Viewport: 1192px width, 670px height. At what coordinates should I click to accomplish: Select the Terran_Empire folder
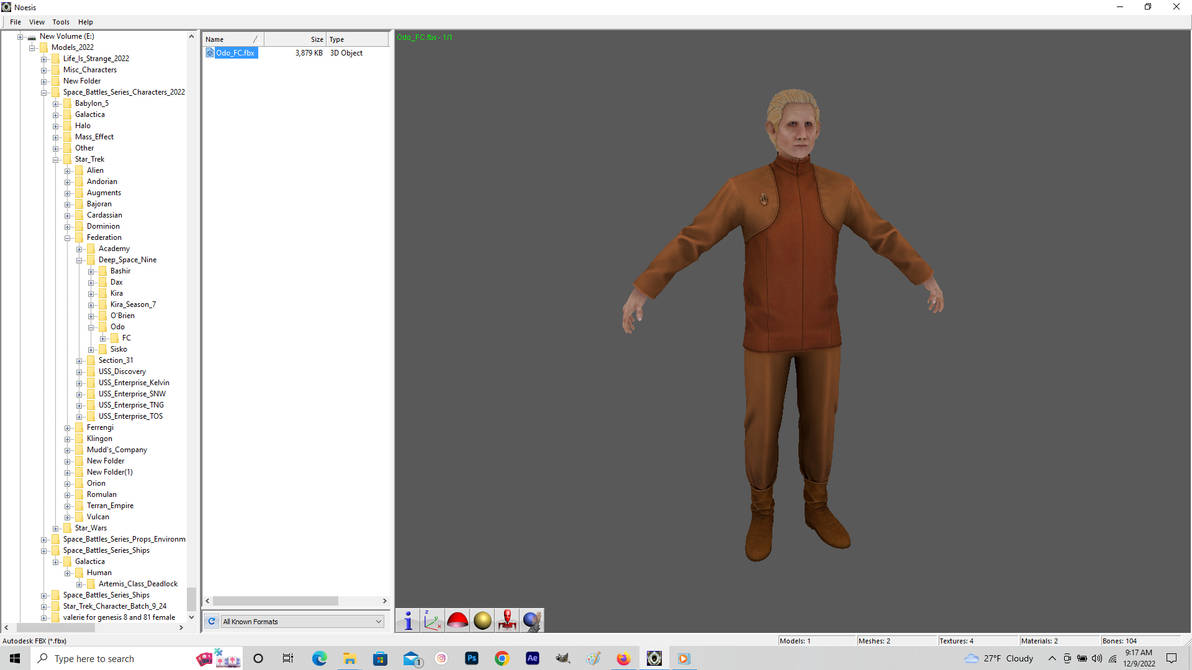pyautogui.click(x=110, y=506)
